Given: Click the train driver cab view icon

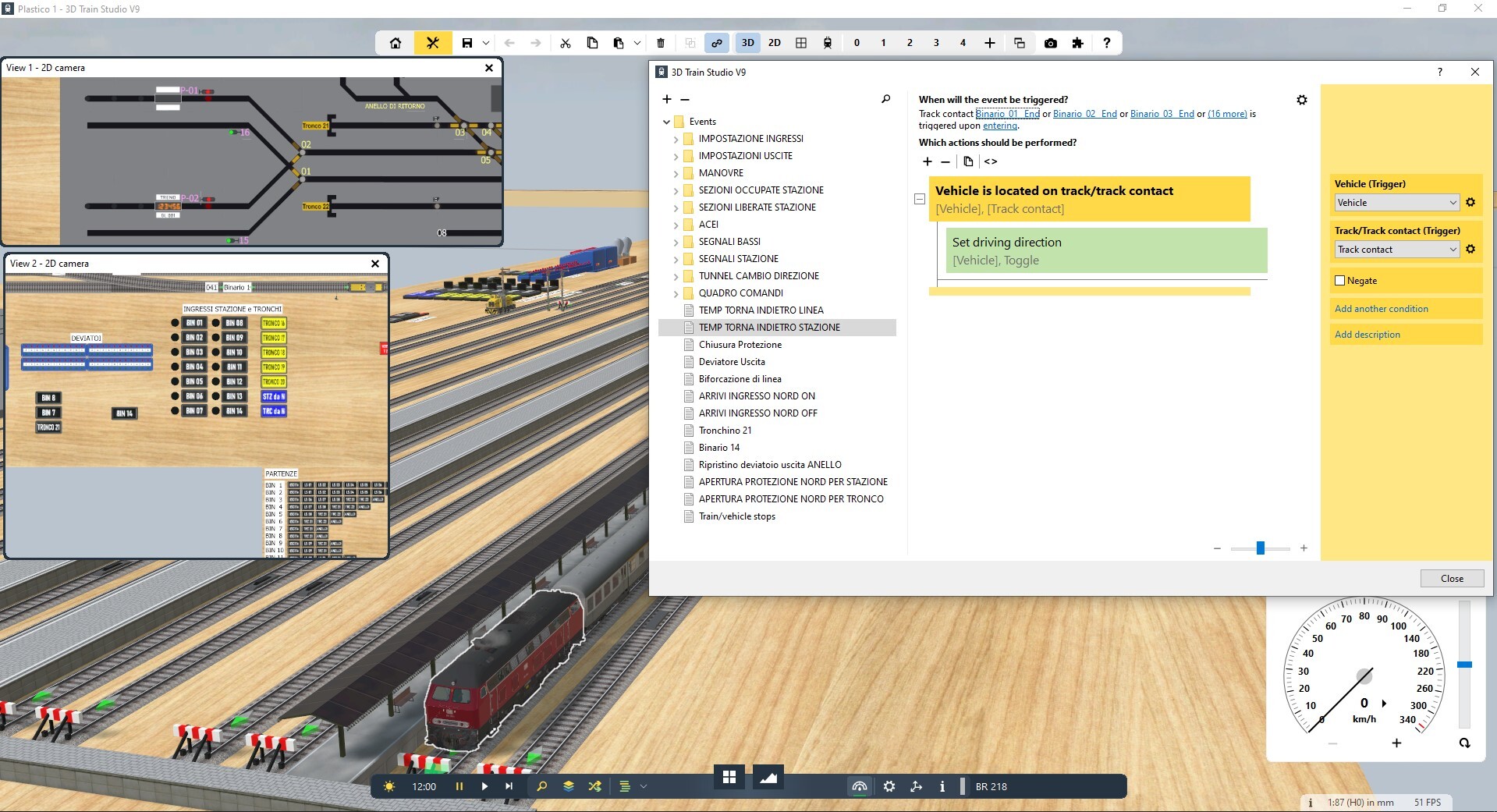Looking at the screenshot, I should (828, 43).
